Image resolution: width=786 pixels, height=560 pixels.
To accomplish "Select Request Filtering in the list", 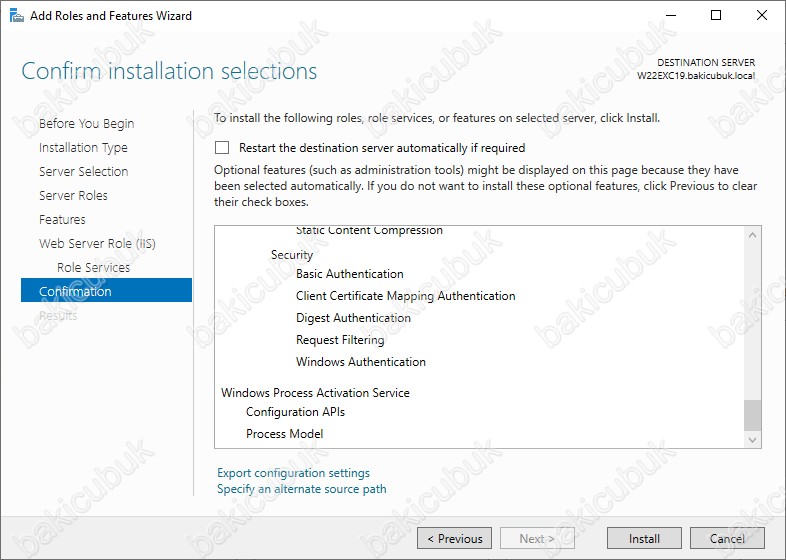I will pyautogui.click(x=340, y=340).
